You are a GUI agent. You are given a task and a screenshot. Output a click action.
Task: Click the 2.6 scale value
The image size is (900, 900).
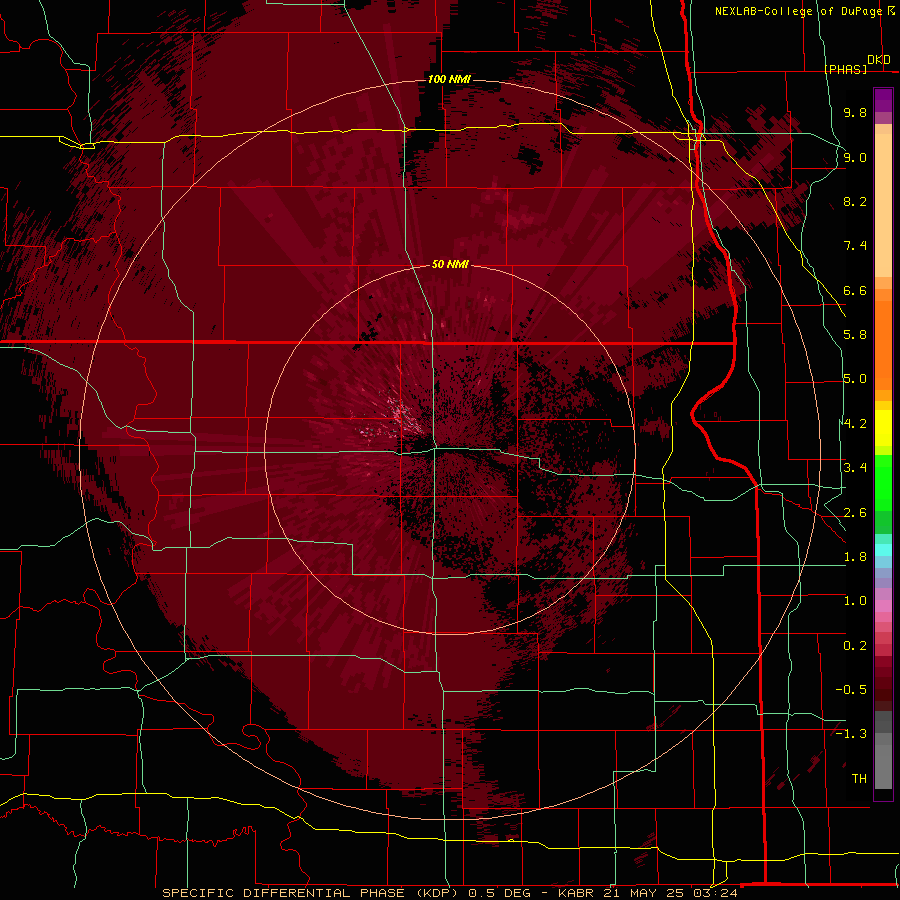click(x=855, y=513)
